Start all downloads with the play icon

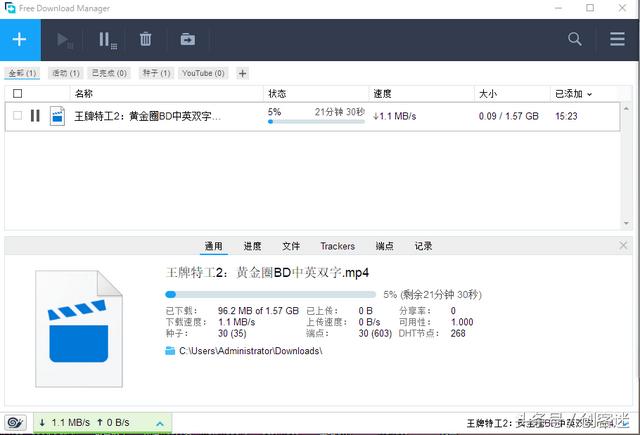[64, 40]
